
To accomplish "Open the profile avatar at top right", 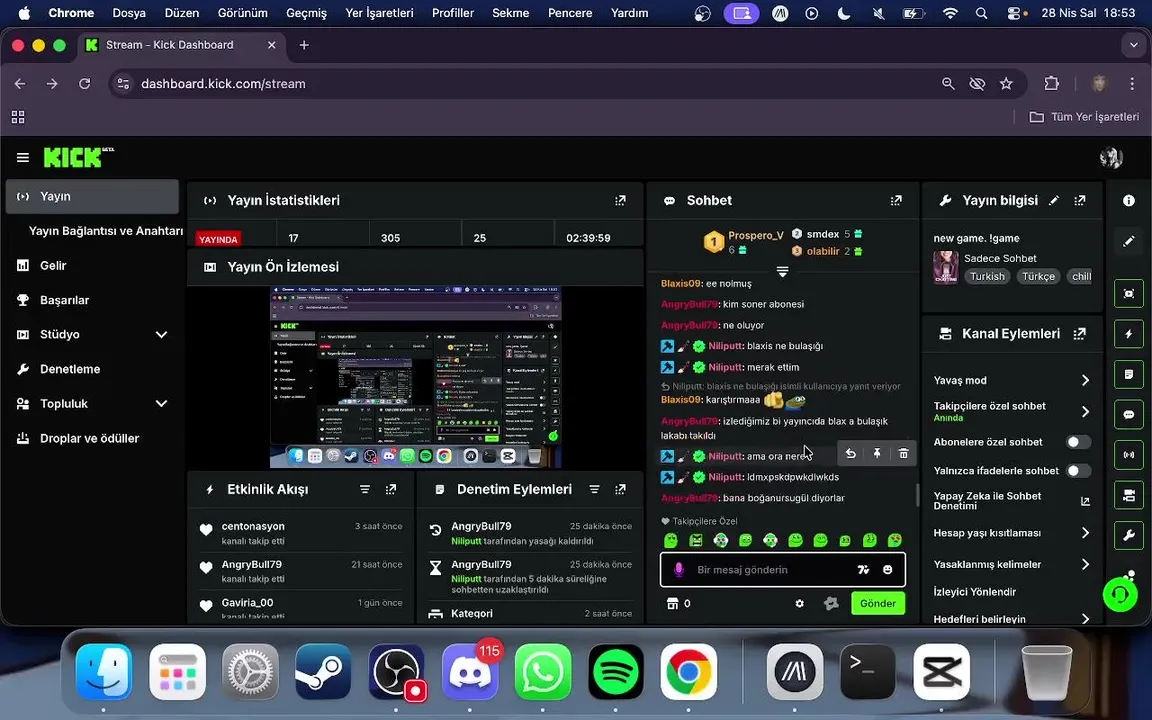I will (x=1111, y=157).
